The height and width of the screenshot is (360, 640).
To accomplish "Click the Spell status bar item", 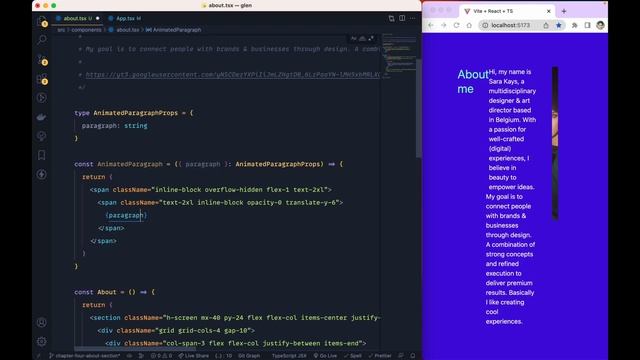I will click(x=353, y=356).
